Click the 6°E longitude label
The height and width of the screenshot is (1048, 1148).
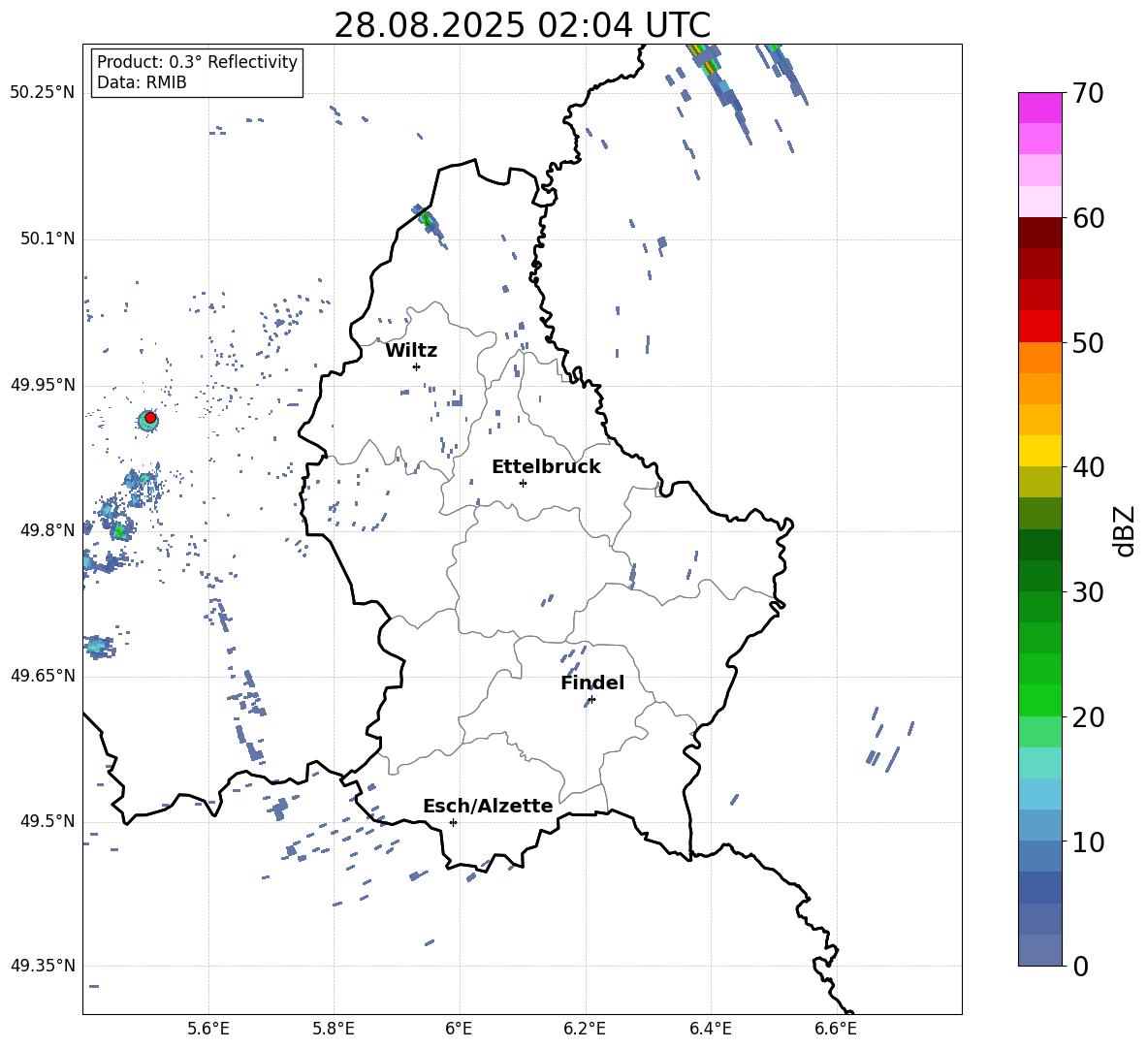(x=459, y=1029)
